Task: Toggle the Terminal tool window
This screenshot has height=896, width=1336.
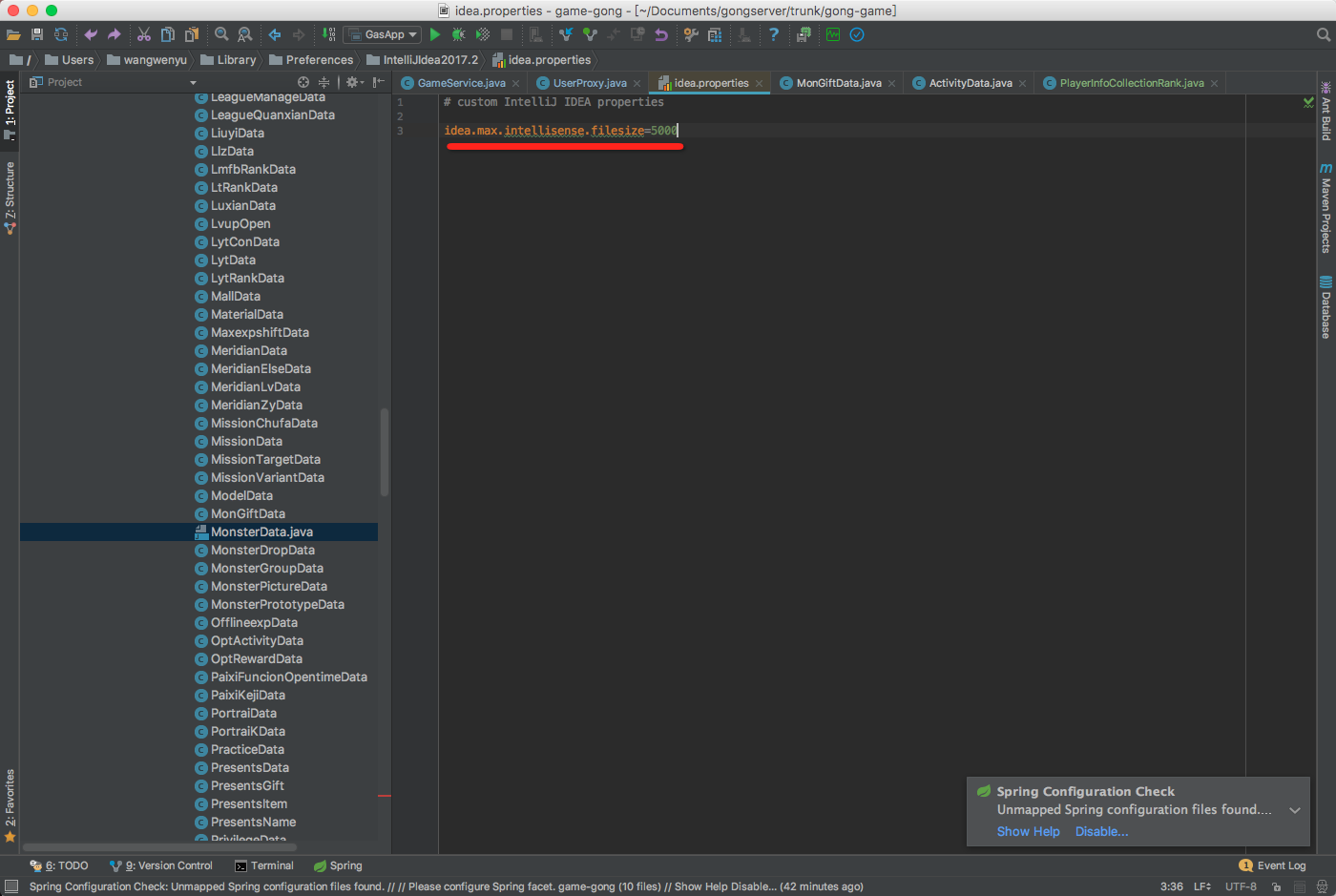Action: click(264, 865)
